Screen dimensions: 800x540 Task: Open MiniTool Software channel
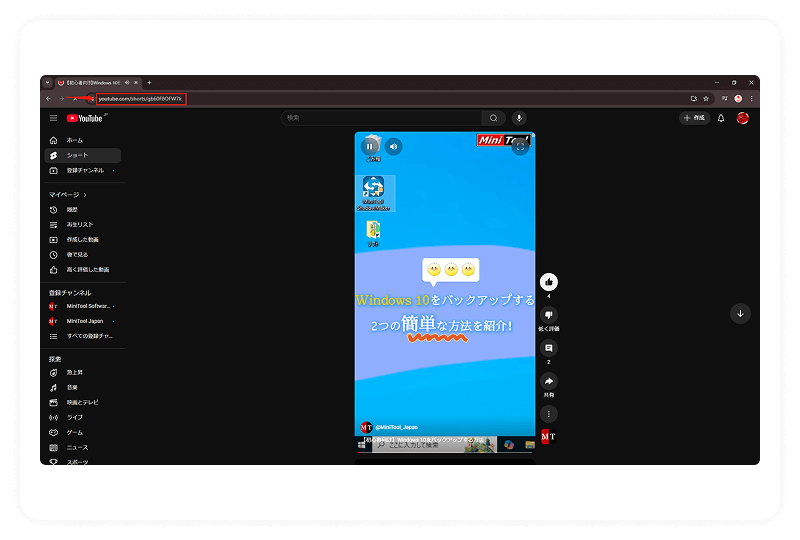[83, 306]
